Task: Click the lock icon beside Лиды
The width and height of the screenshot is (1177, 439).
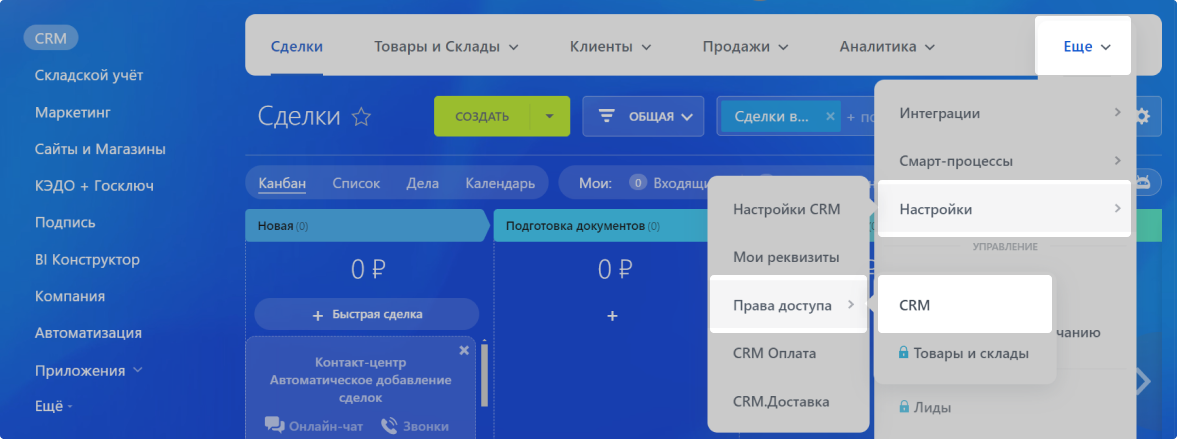Action: pos(904,407)
